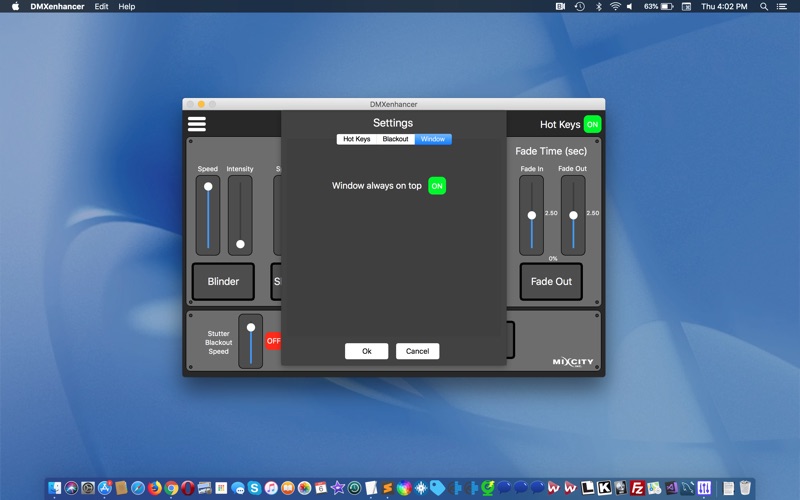800x500 pixels.
Task: Dismiss settings with the Cancel button
Action: pyautogui.click(x=417, y=351)
